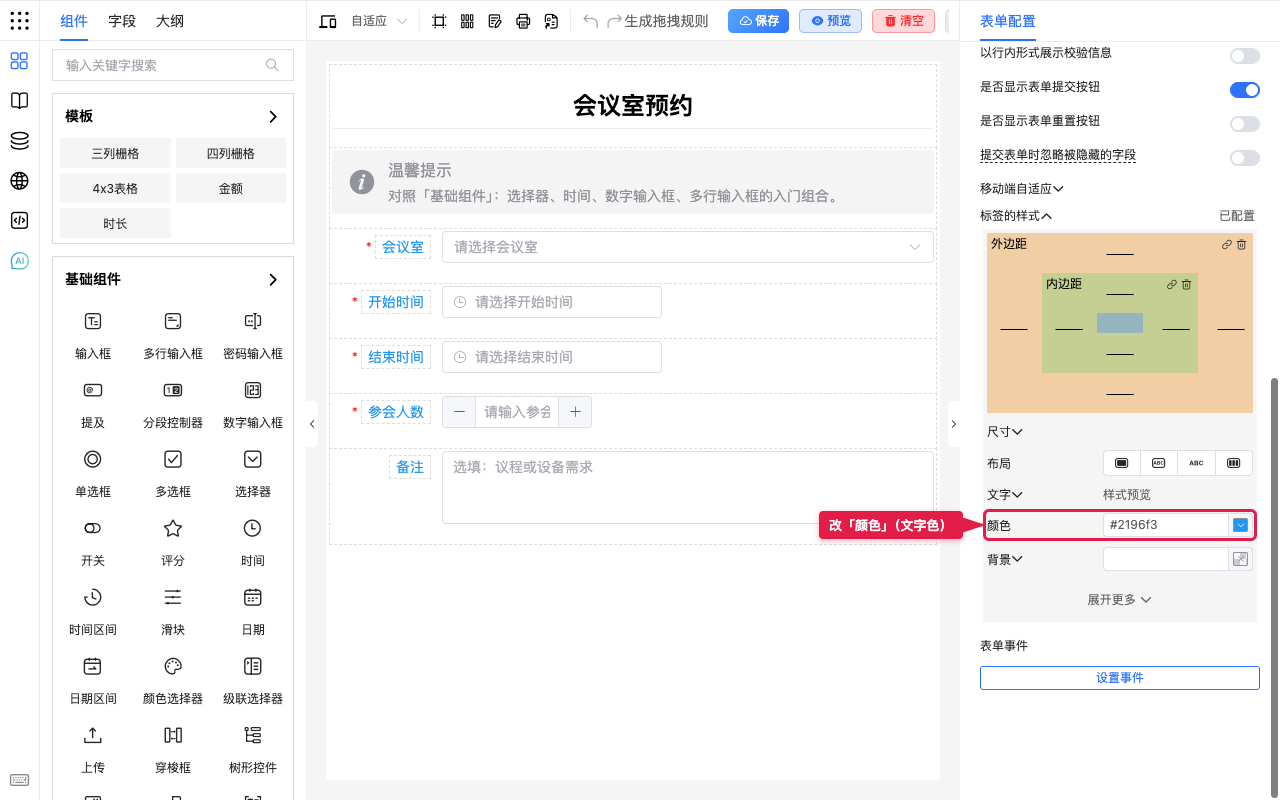The image size is (1280, 800).
Task: Add the 评分 star rating component
Action: point(173,542)
